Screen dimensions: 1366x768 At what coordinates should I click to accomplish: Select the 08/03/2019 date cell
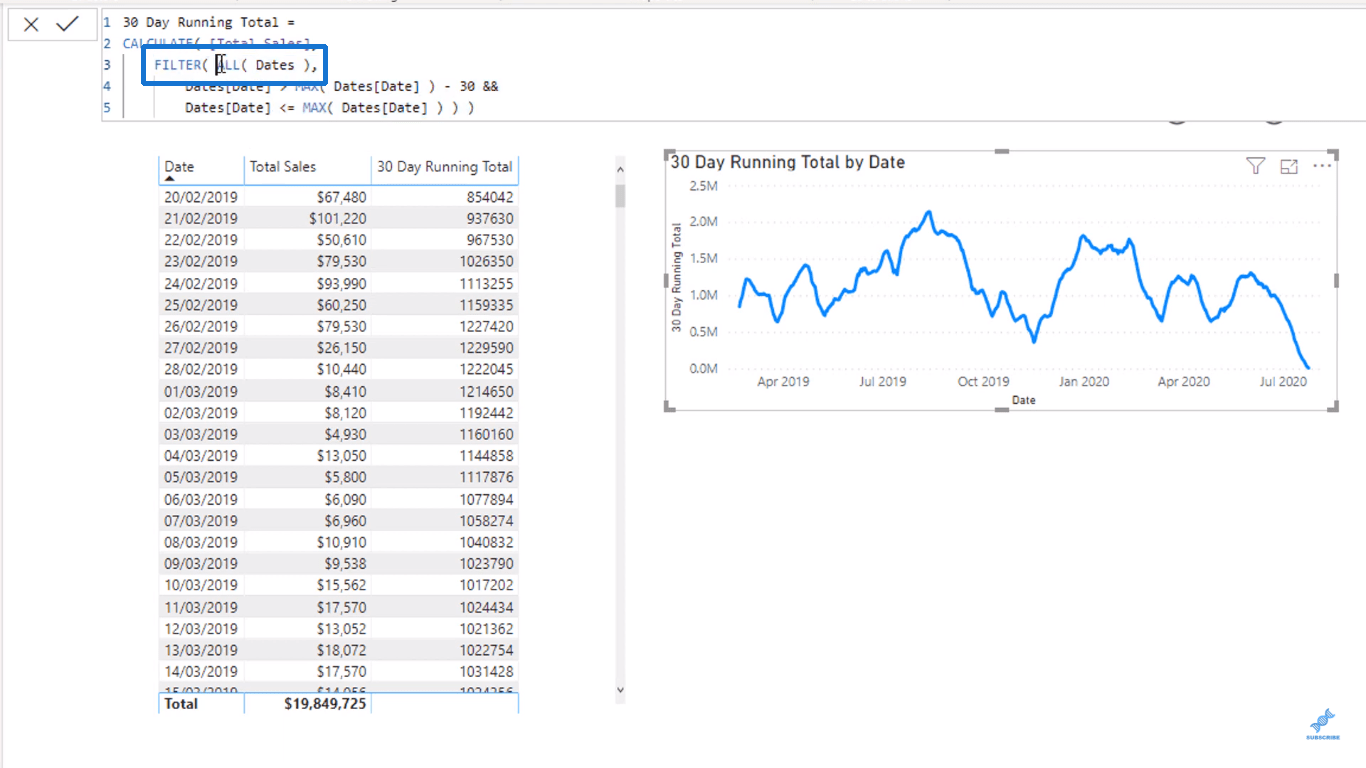tap(201, 542)
